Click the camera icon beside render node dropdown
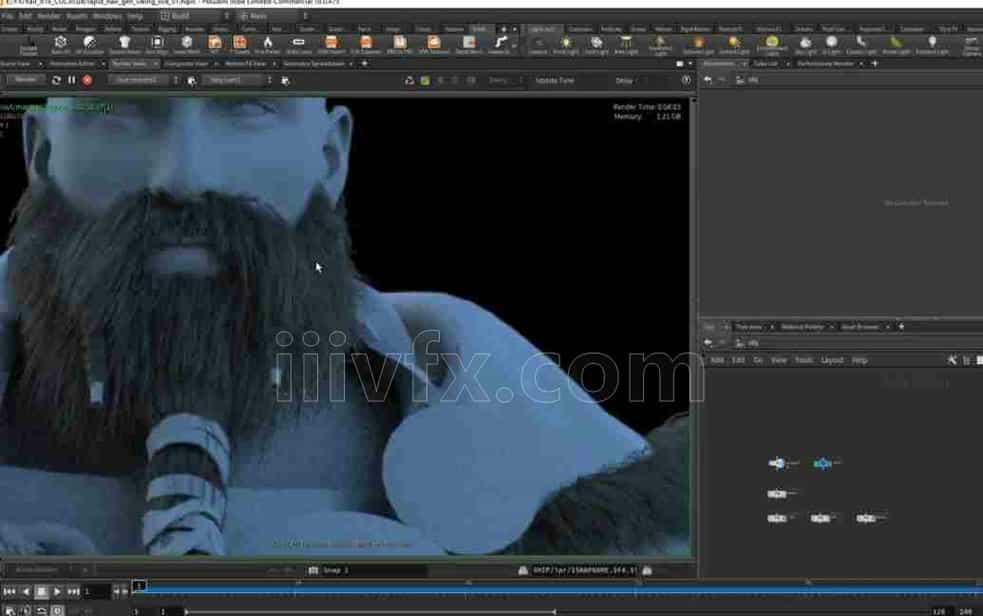983x616 pixels. coord(192,80)
